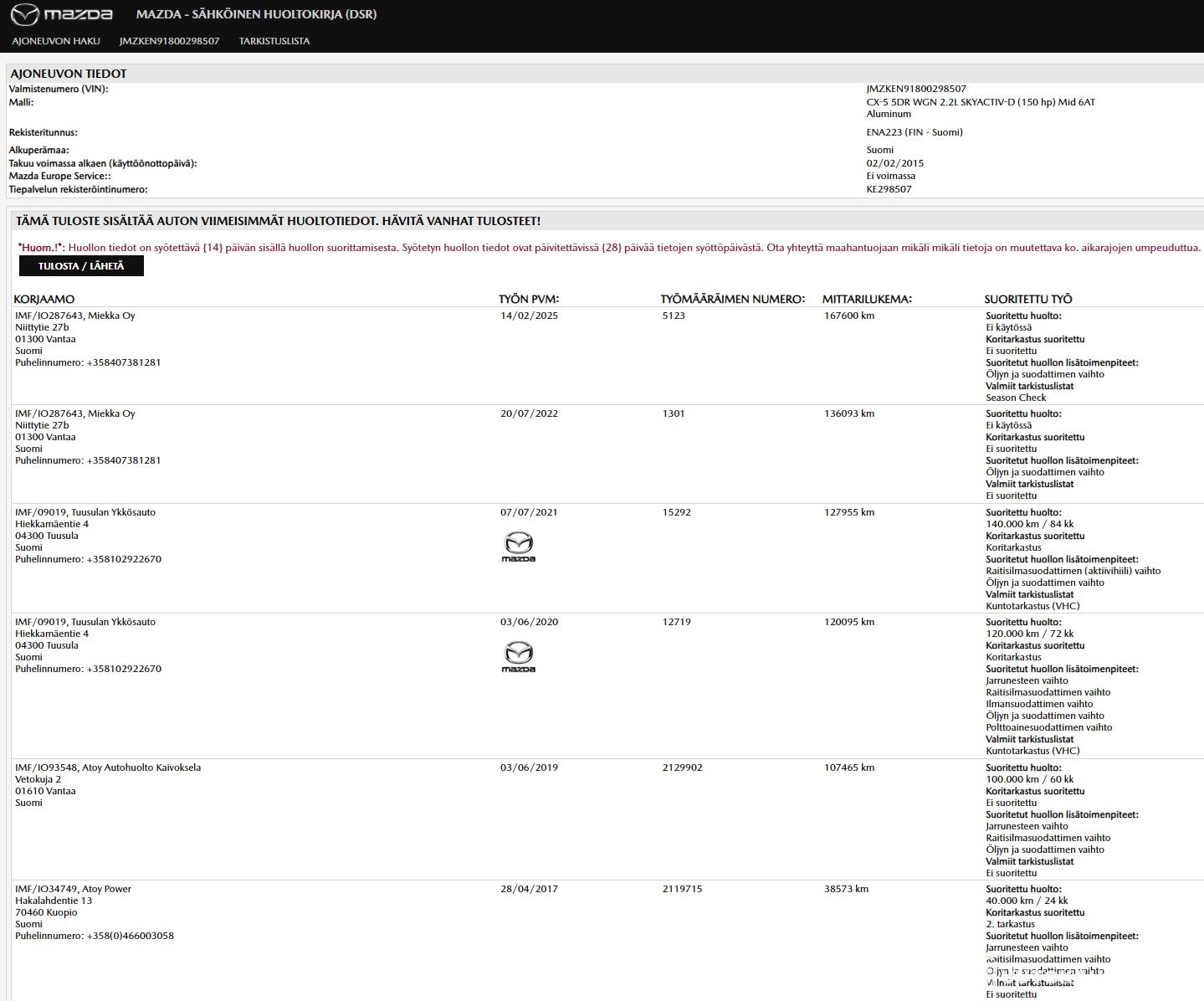1204x1001 pixels.
Task: Open the Tarkistuslista menu item
Action: pos(274,41)
